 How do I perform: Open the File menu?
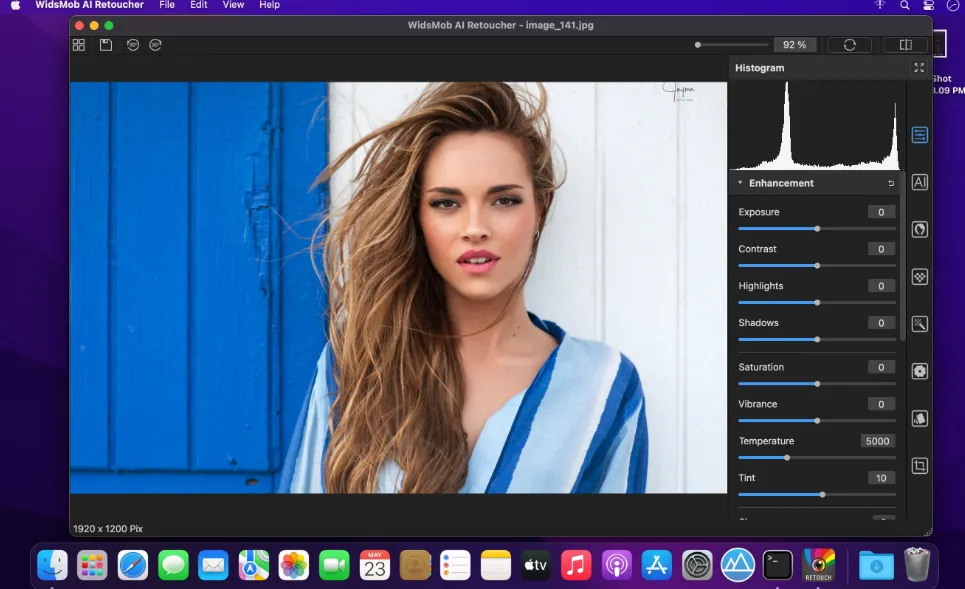(167, 5)
